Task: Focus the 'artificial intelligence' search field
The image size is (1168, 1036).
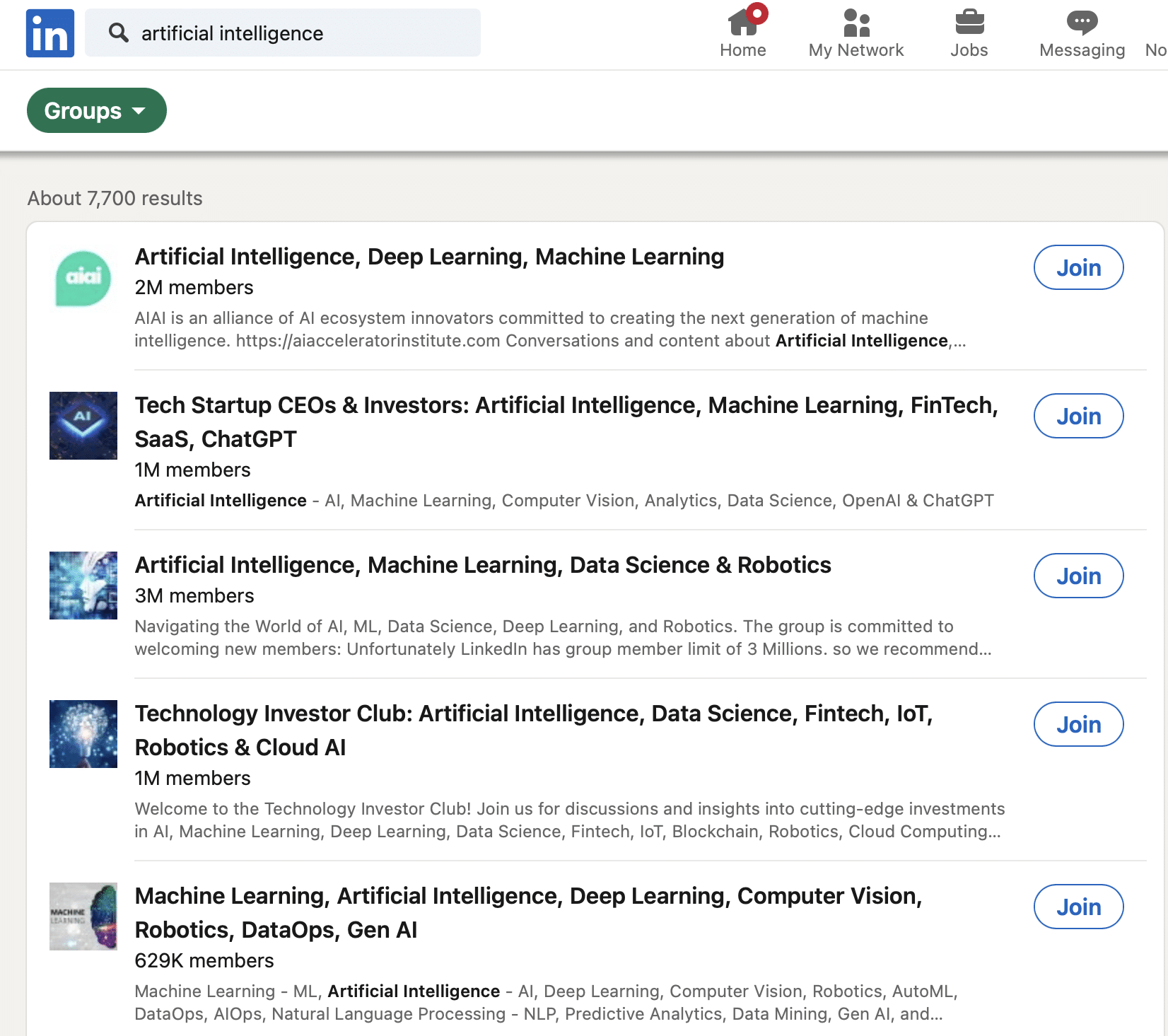Action: [x=283, y=33]
